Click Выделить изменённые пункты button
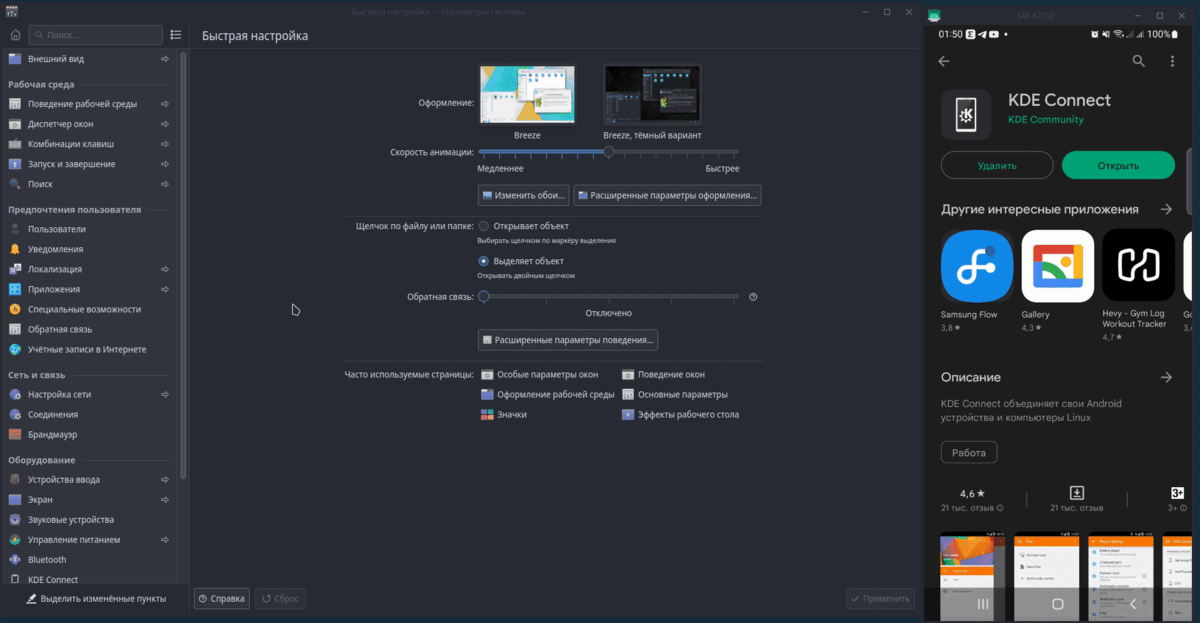The image size is (1200, 623). 96,599
